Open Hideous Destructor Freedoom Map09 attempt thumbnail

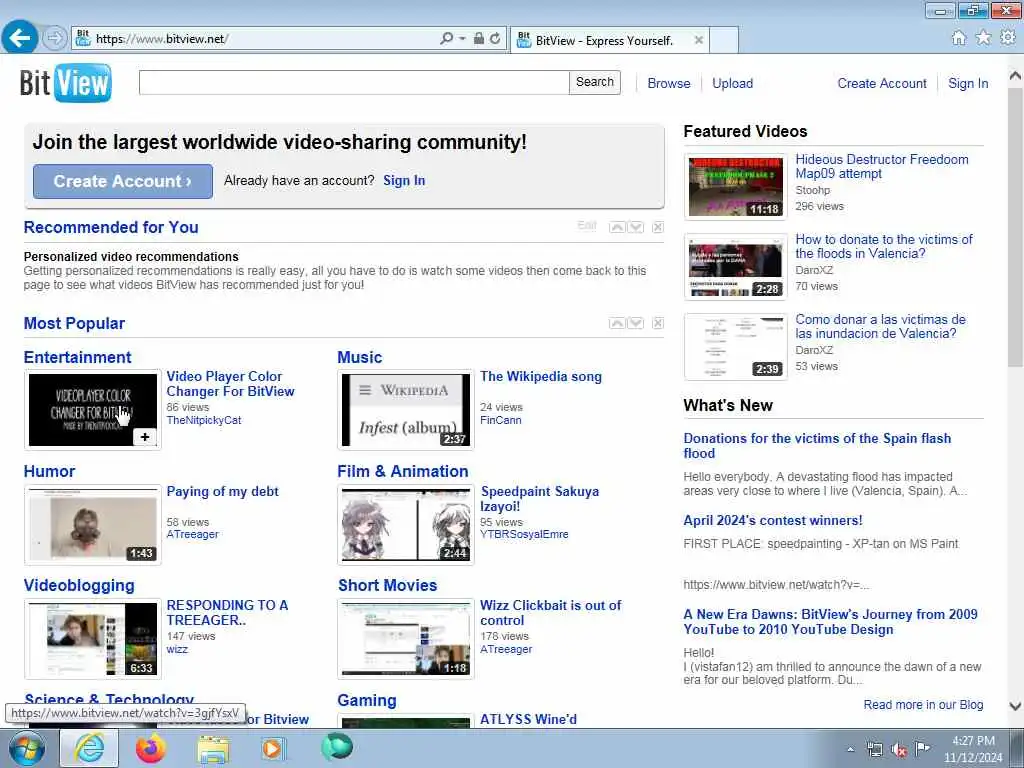(x=735, y=187)
